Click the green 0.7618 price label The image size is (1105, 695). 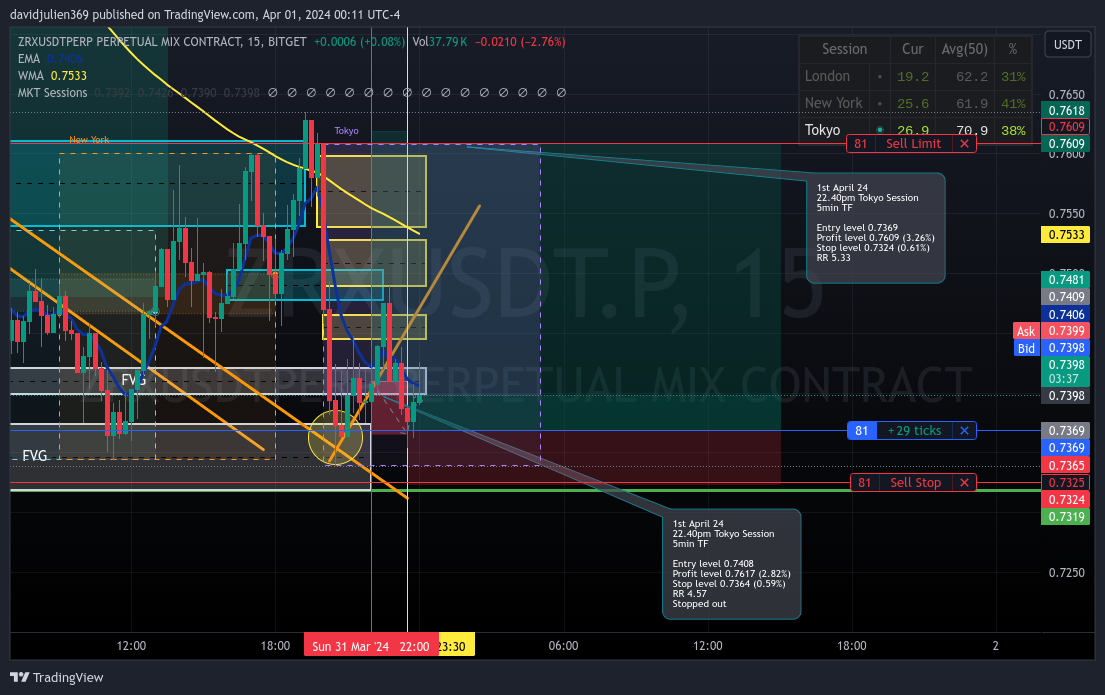point(1066,111)
